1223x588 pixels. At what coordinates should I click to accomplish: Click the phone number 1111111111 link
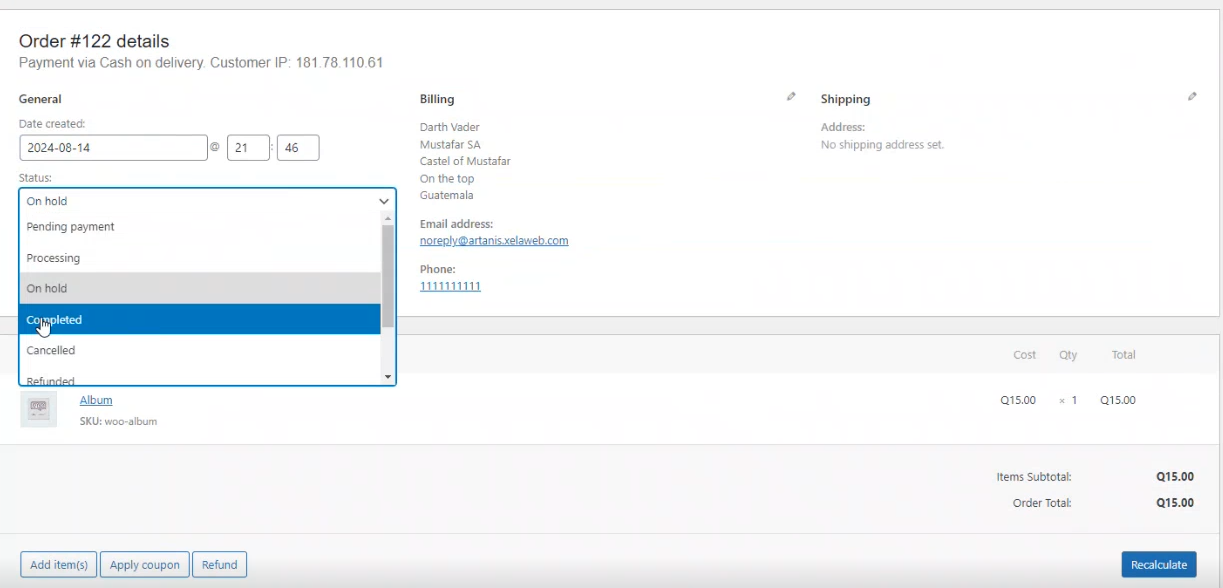[450, 286]
